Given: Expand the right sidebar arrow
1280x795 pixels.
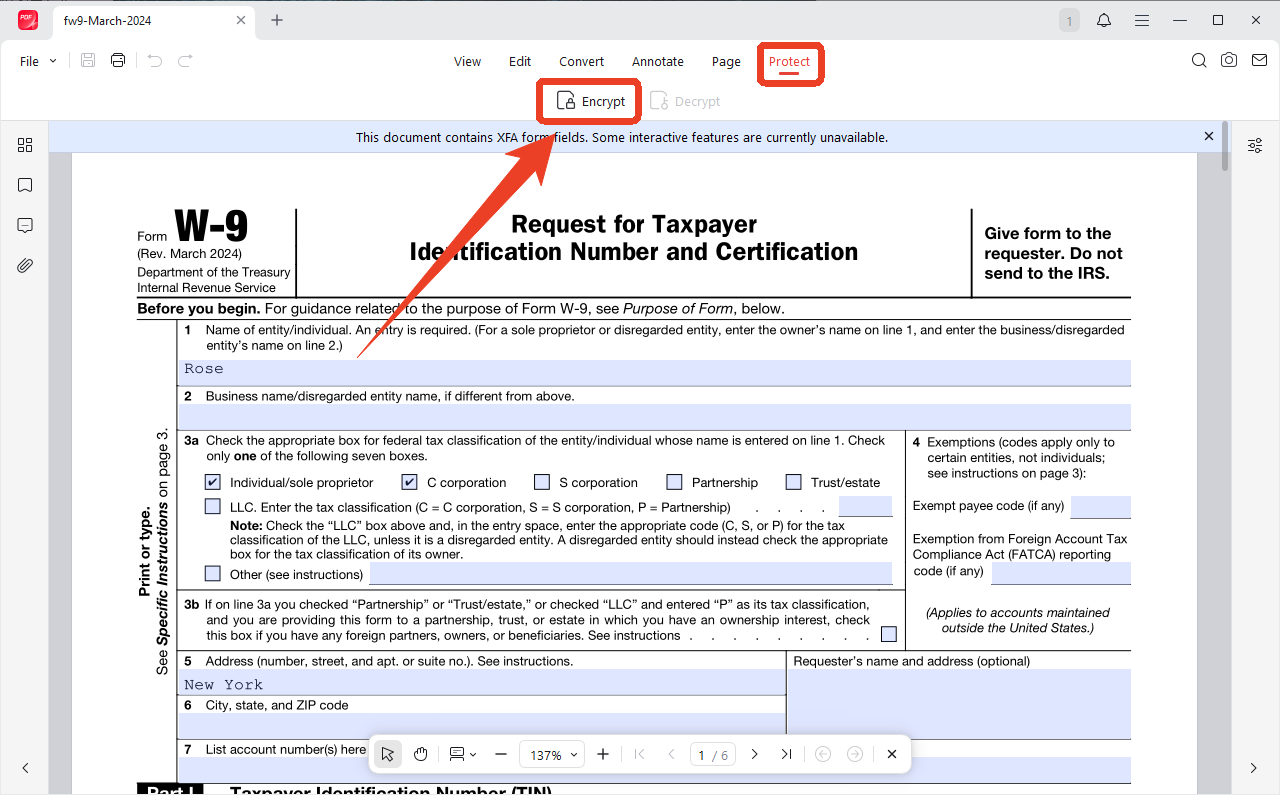Looking at the screenshot, I should pyautogui.click(x=1254, y=768).
